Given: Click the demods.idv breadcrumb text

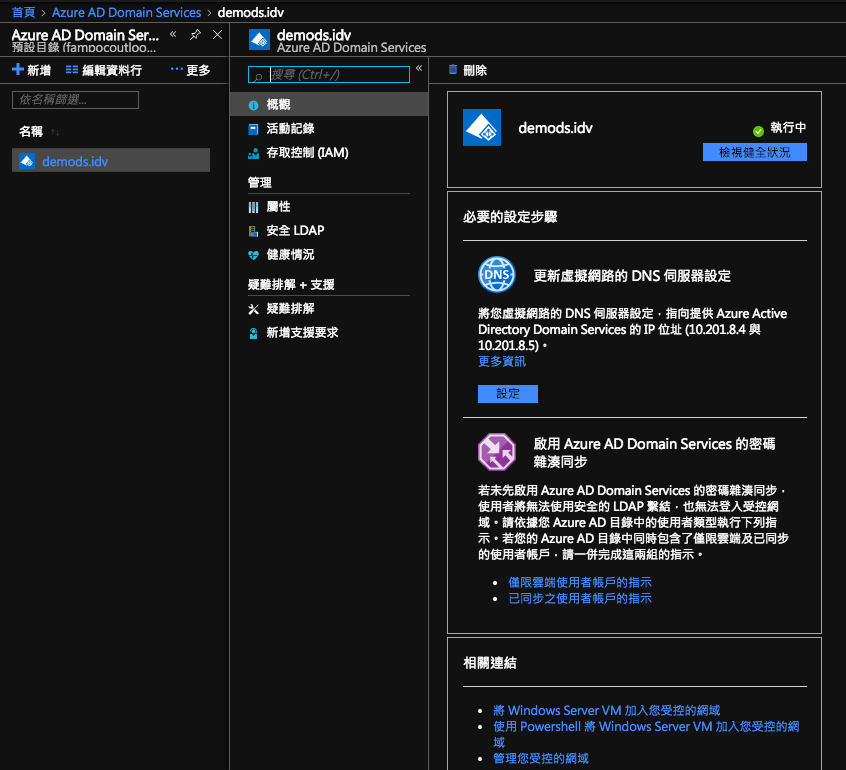Looking at the screenshot, I should [x=250, y=12].
